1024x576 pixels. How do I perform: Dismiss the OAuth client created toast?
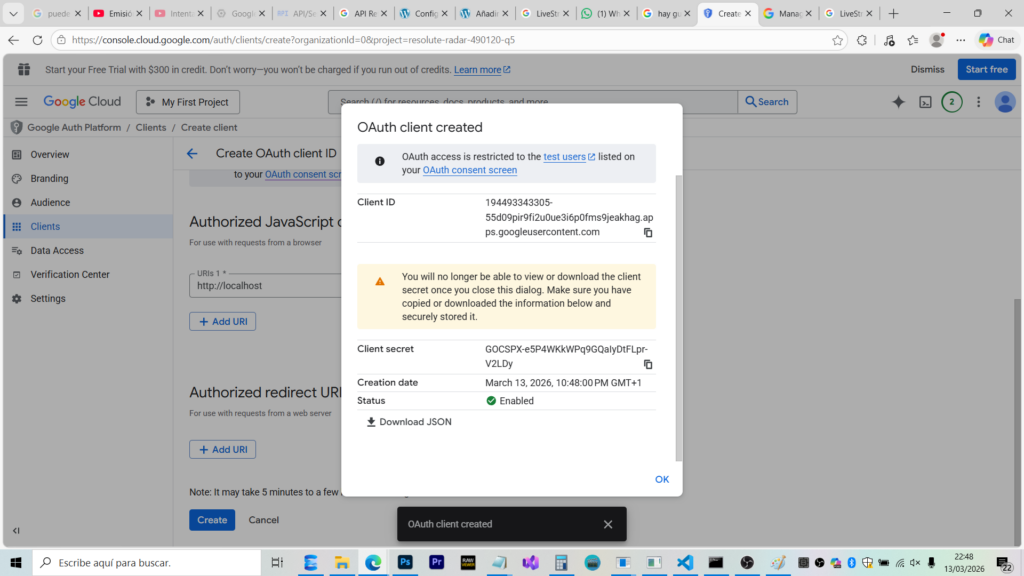607,524
